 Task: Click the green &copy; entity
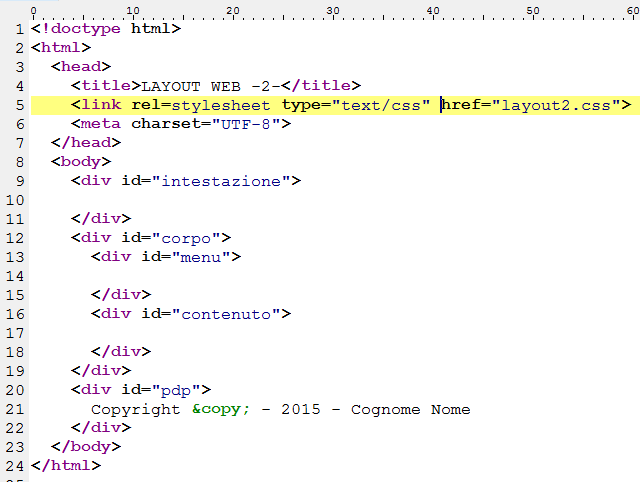[220, 409]
